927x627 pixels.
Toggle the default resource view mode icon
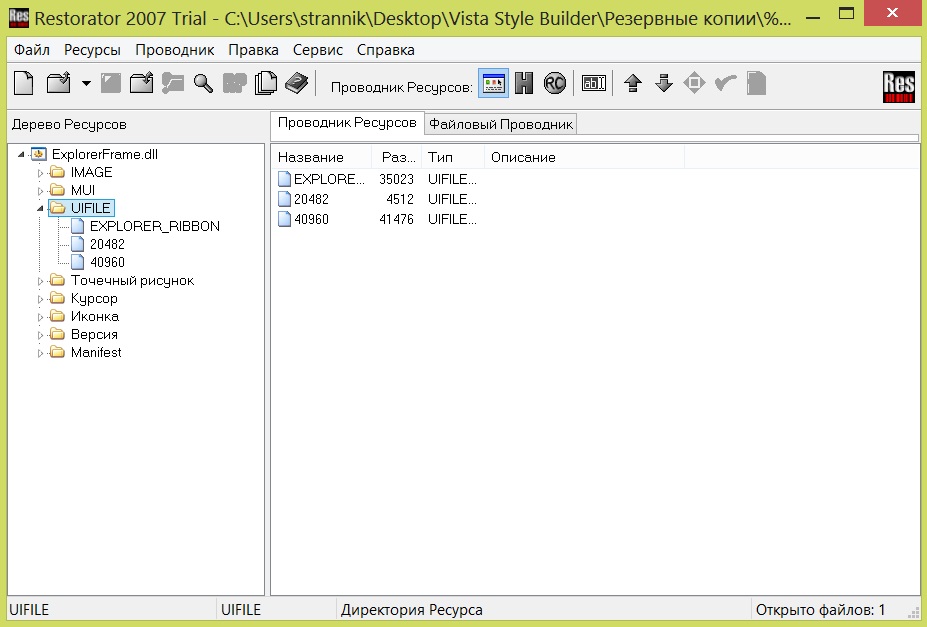pyautogui.click(x=493, y=84)
